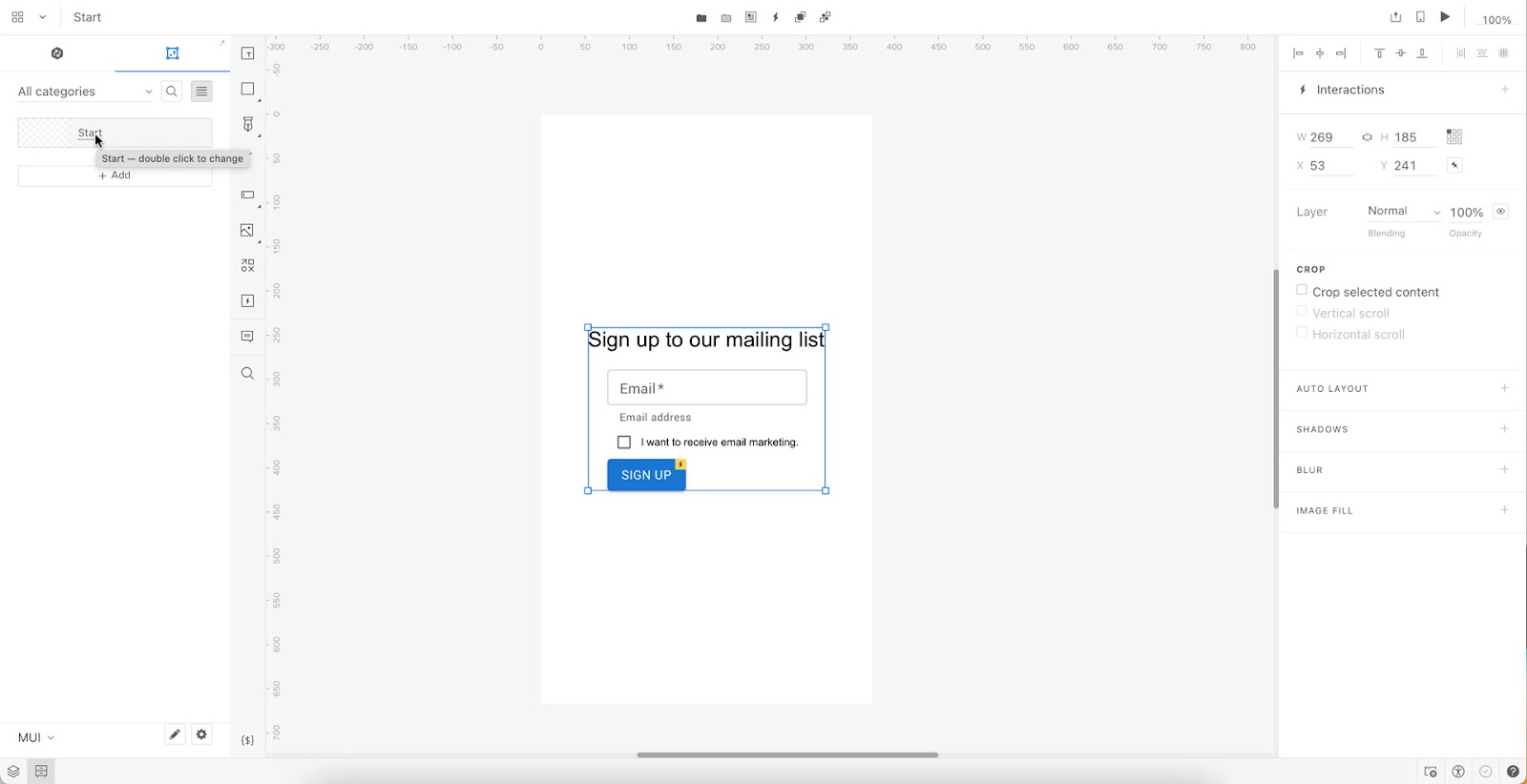Open the device preview icon
The height and width of the screenshot is (784, 1527).
point(1420,17)
